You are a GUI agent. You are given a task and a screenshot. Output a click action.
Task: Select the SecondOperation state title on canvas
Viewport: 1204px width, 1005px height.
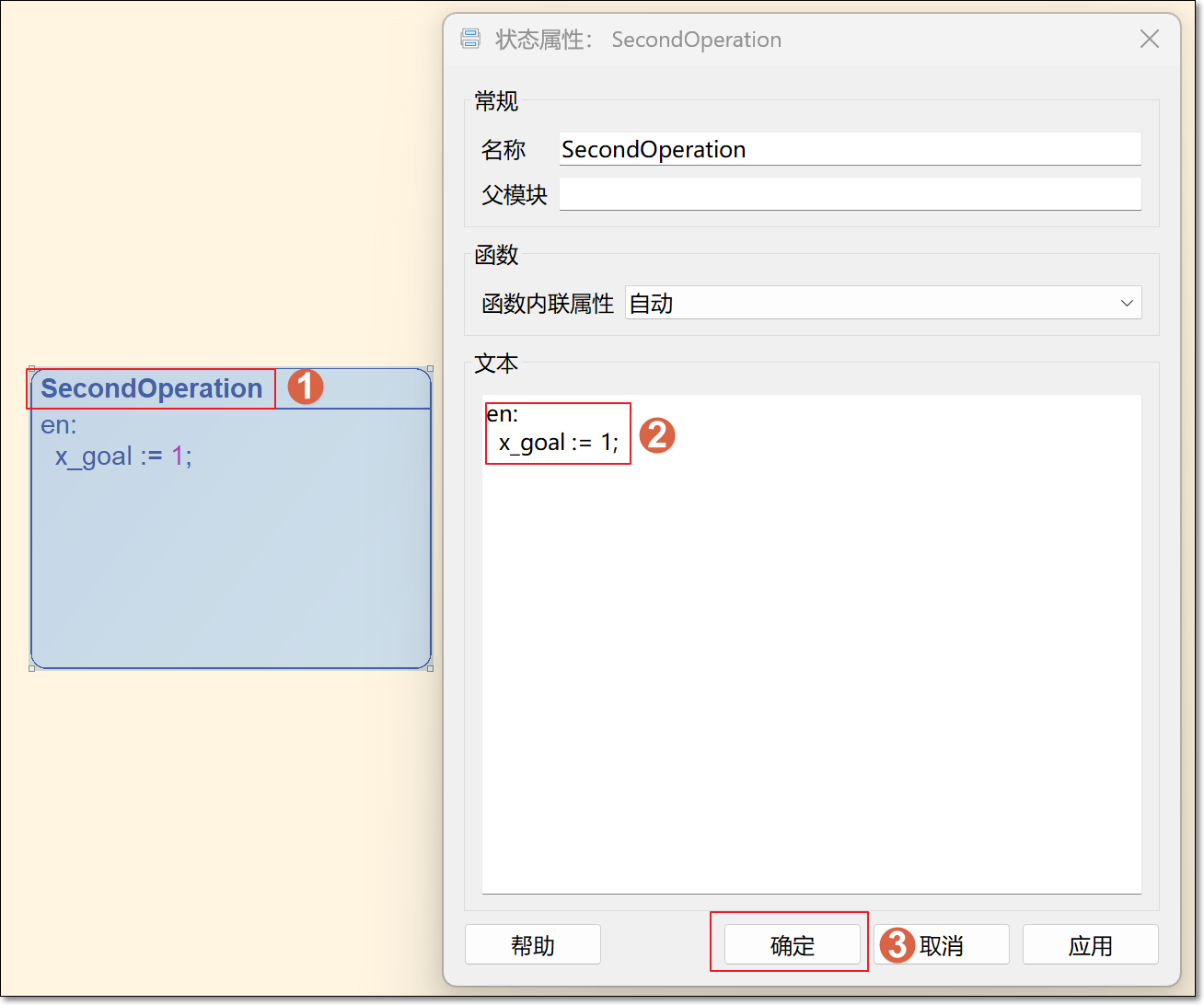[152, 388]
